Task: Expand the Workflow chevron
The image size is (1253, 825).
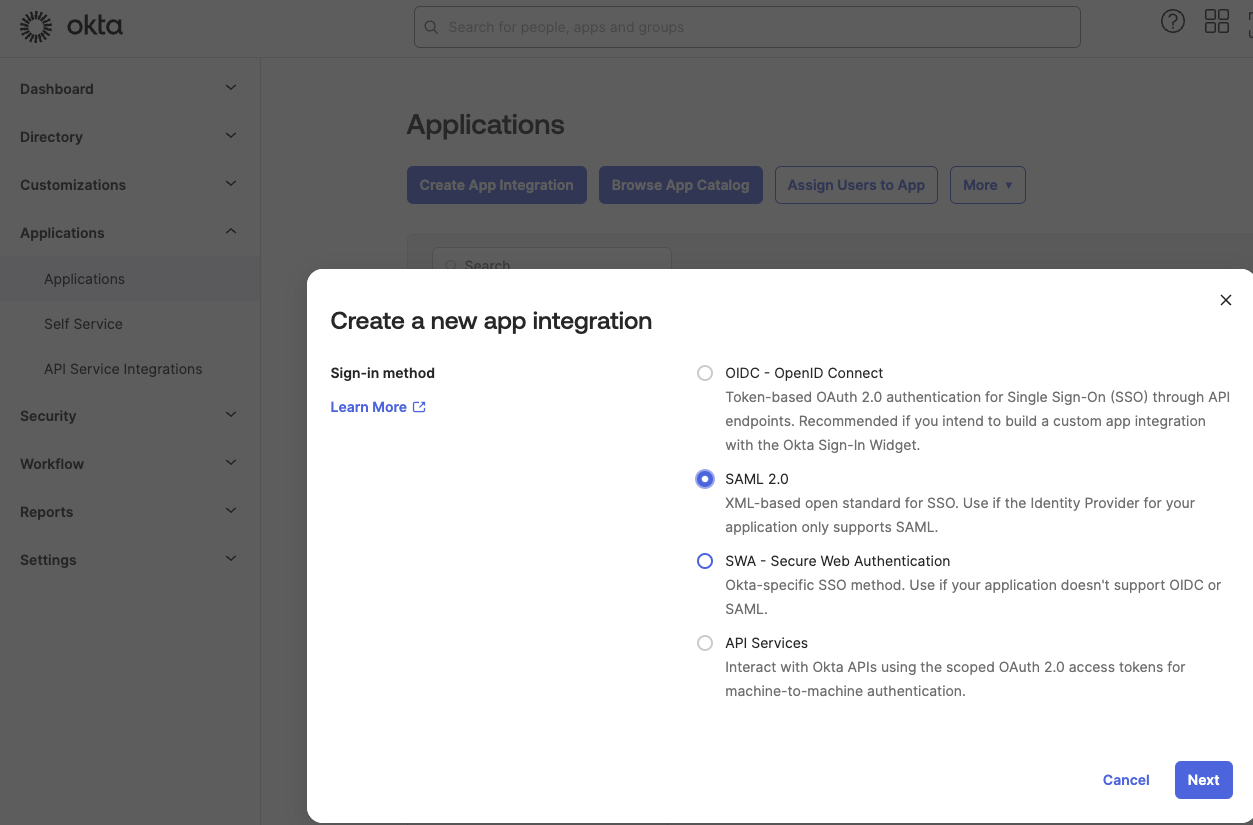Action: [231, 463]
